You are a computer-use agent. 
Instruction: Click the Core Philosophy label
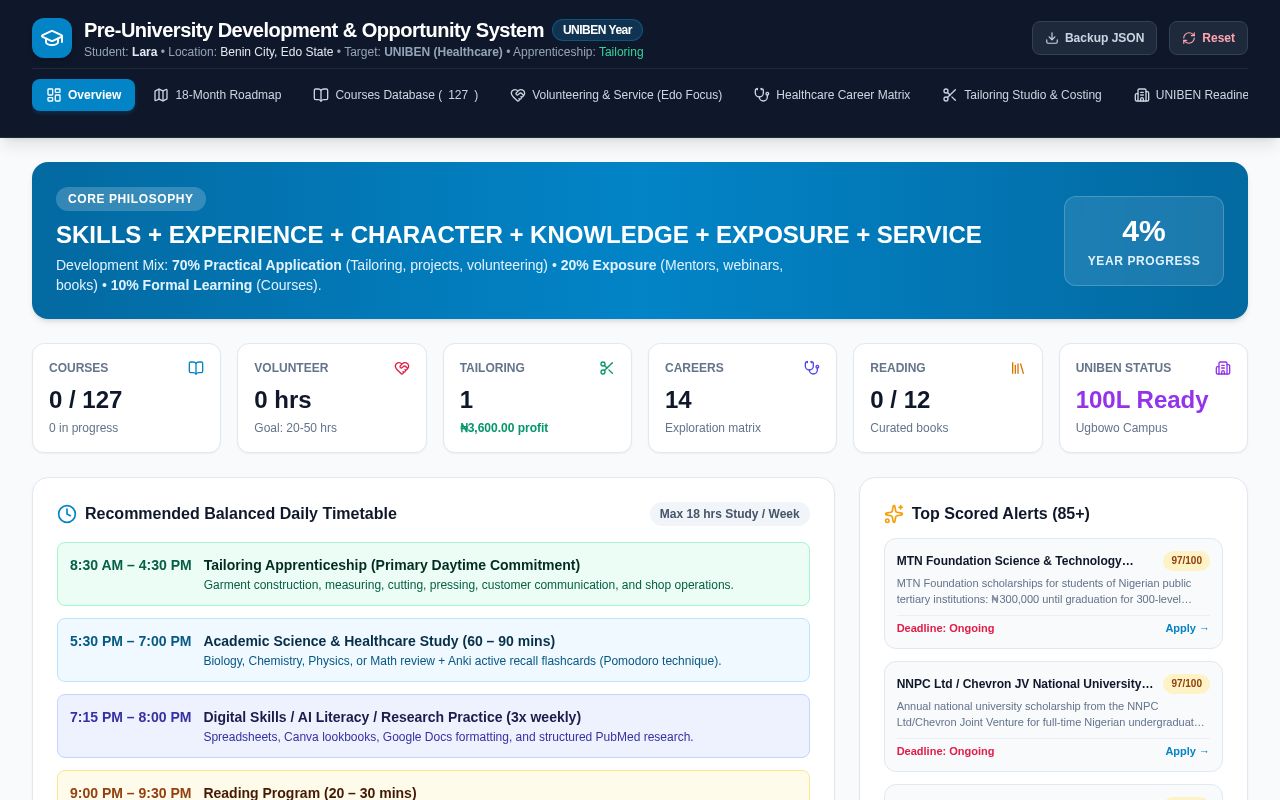click(x=131, y=199)
